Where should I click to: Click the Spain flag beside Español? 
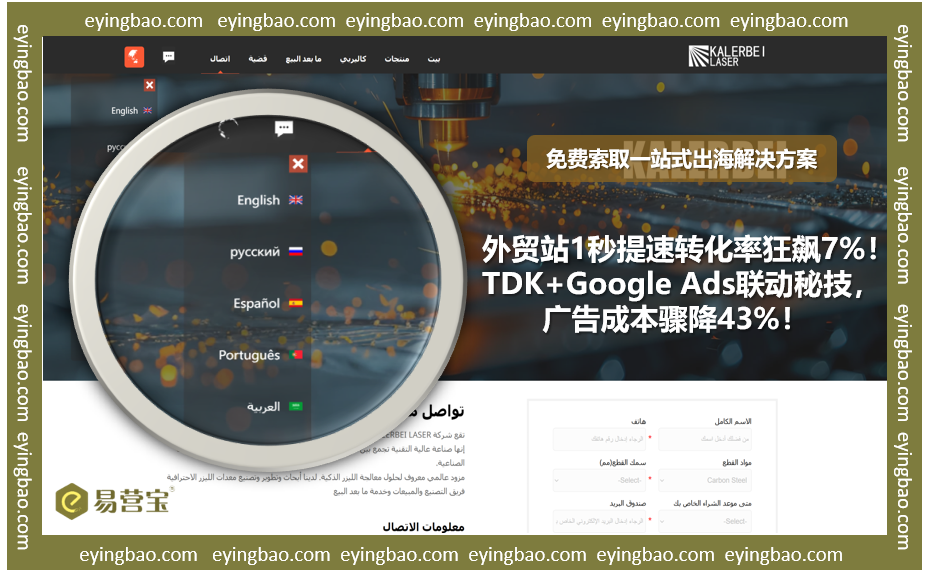(294, 301)
